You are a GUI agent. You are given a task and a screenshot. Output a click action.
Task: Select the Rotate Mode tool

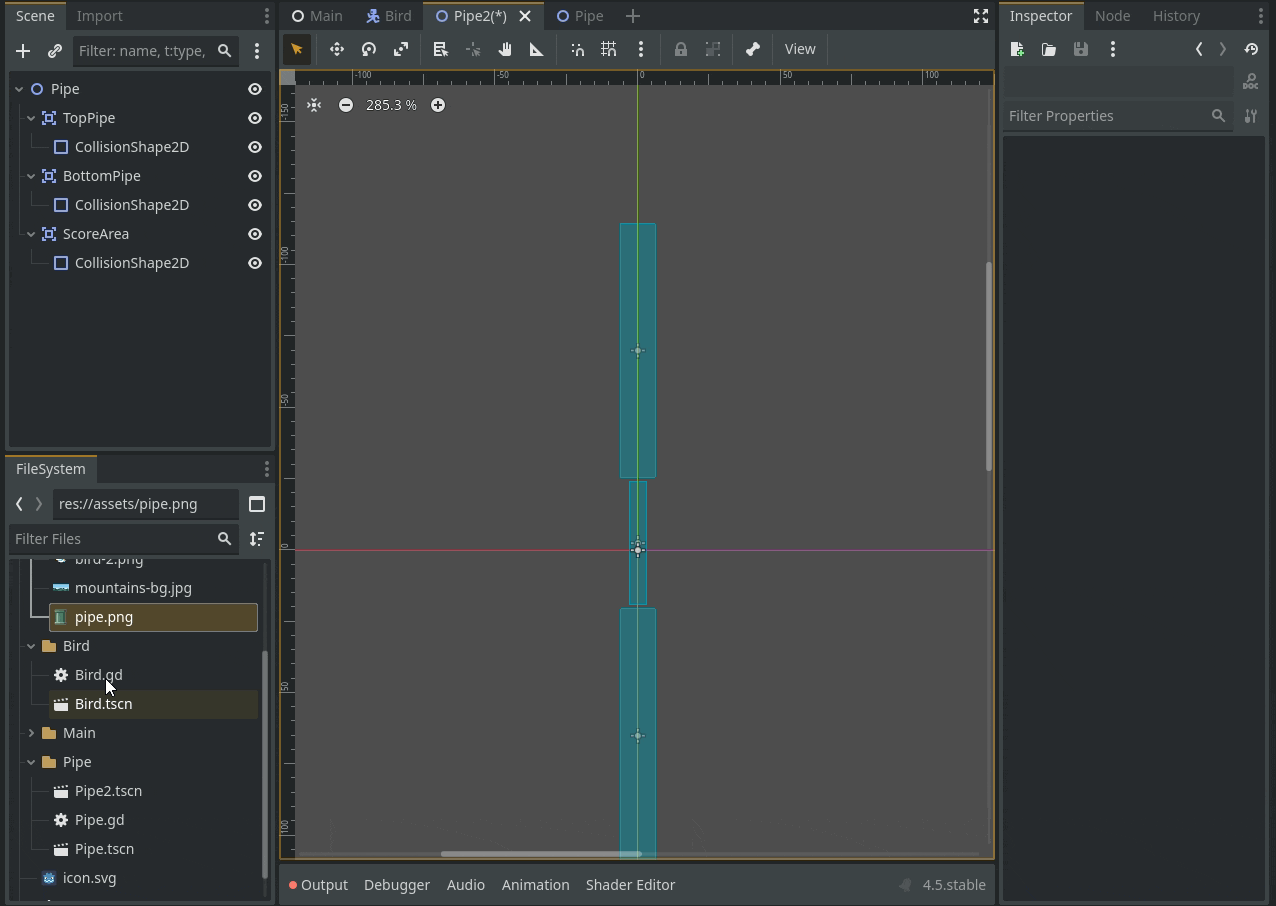369,49
